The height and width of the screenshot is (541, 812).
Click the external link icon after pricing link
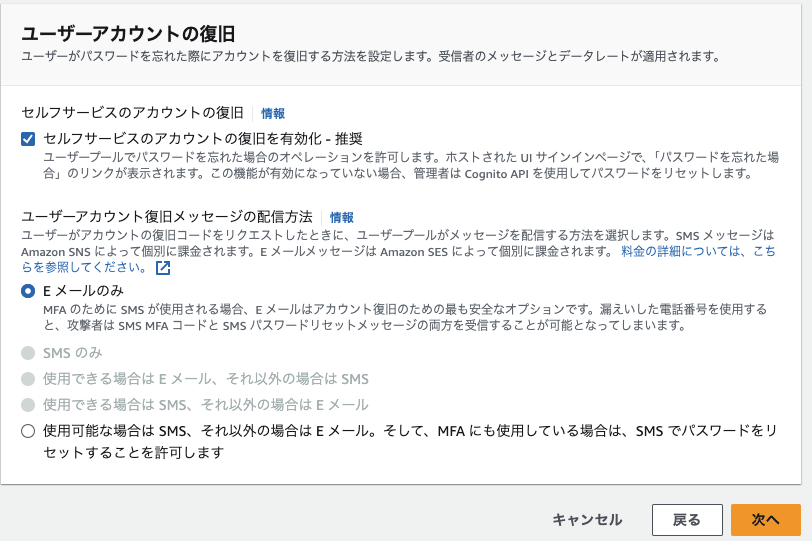pyautogui.click(x=163, y=268)
